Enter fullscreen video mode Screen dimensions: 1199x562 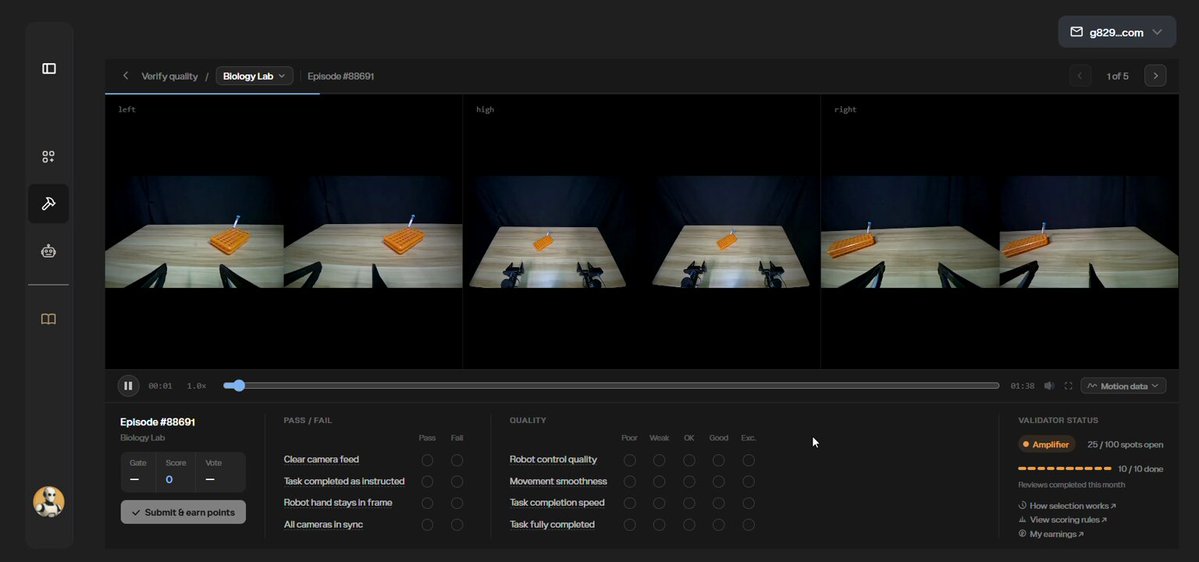1068,386
